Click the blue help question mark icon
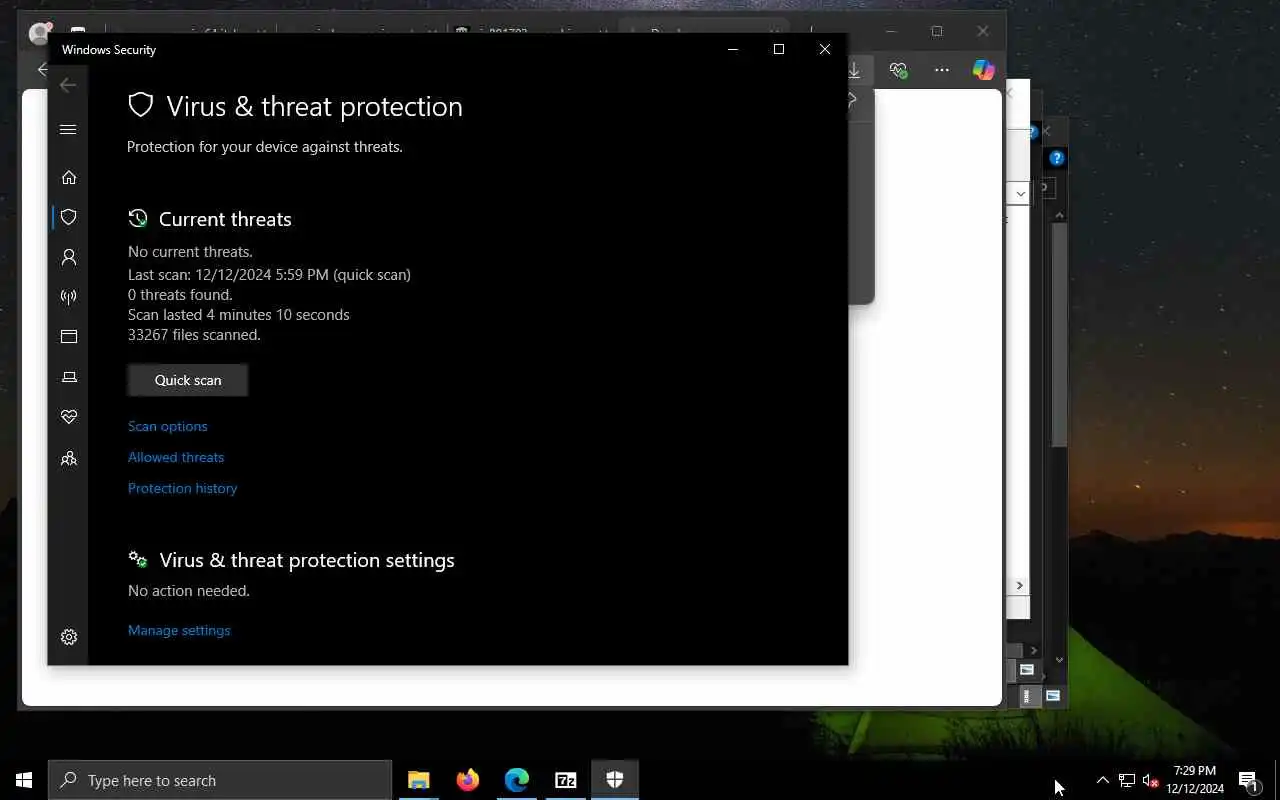The width and height of the screenshot is (1280, 800). (1057, 158)
